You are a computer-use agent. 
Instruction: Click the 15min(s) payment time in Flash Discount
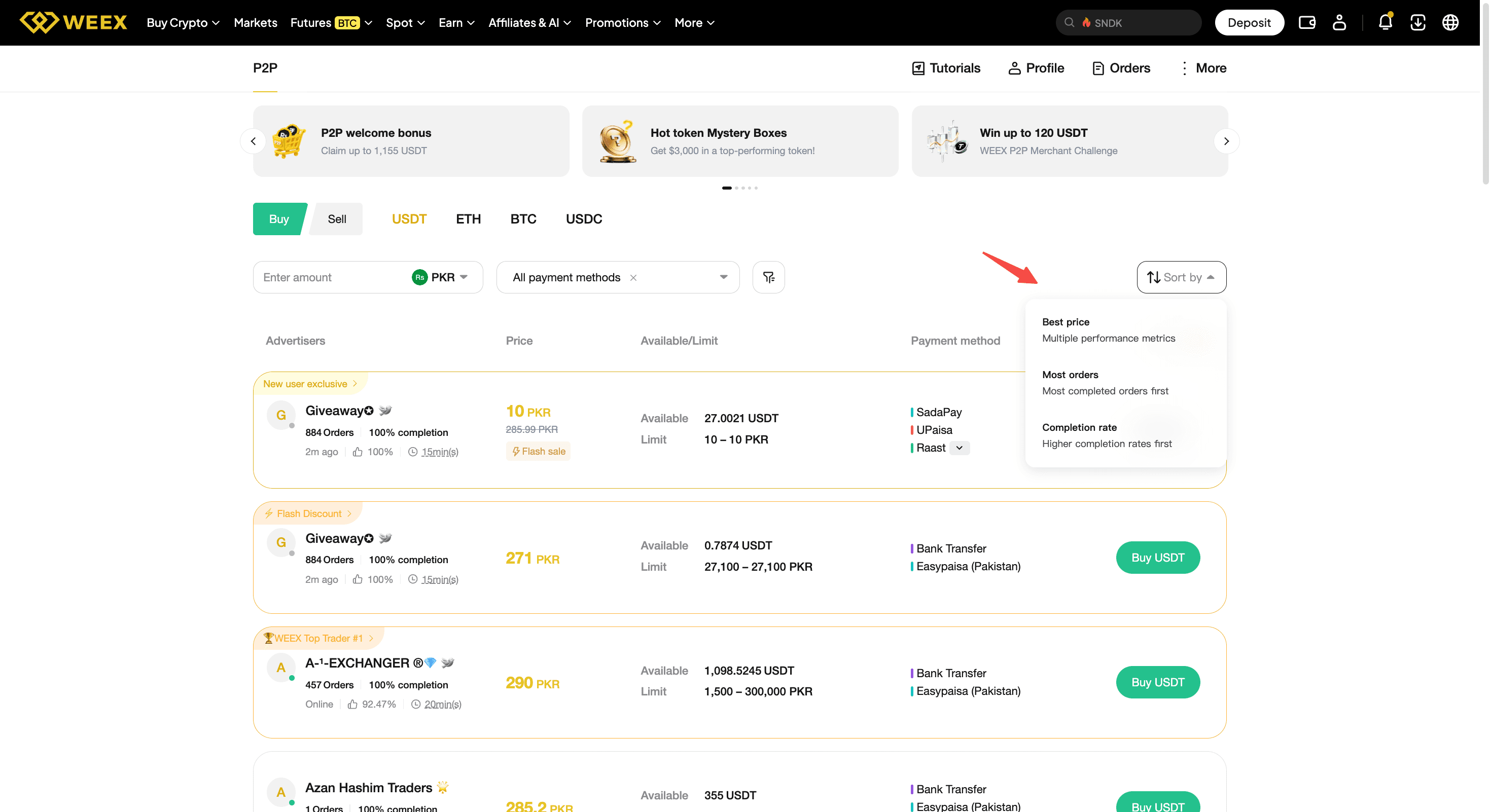[x=440, y=579]
